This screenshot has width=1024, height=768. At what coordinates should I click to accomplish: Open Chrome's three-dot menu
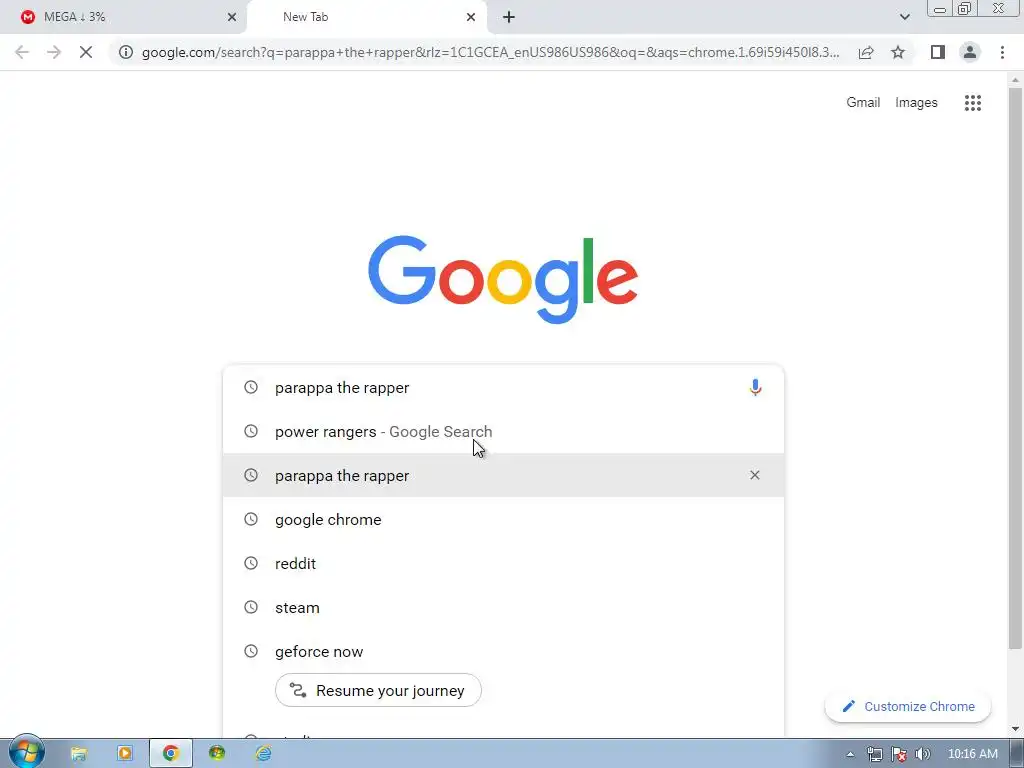(x=1002, y=52)
